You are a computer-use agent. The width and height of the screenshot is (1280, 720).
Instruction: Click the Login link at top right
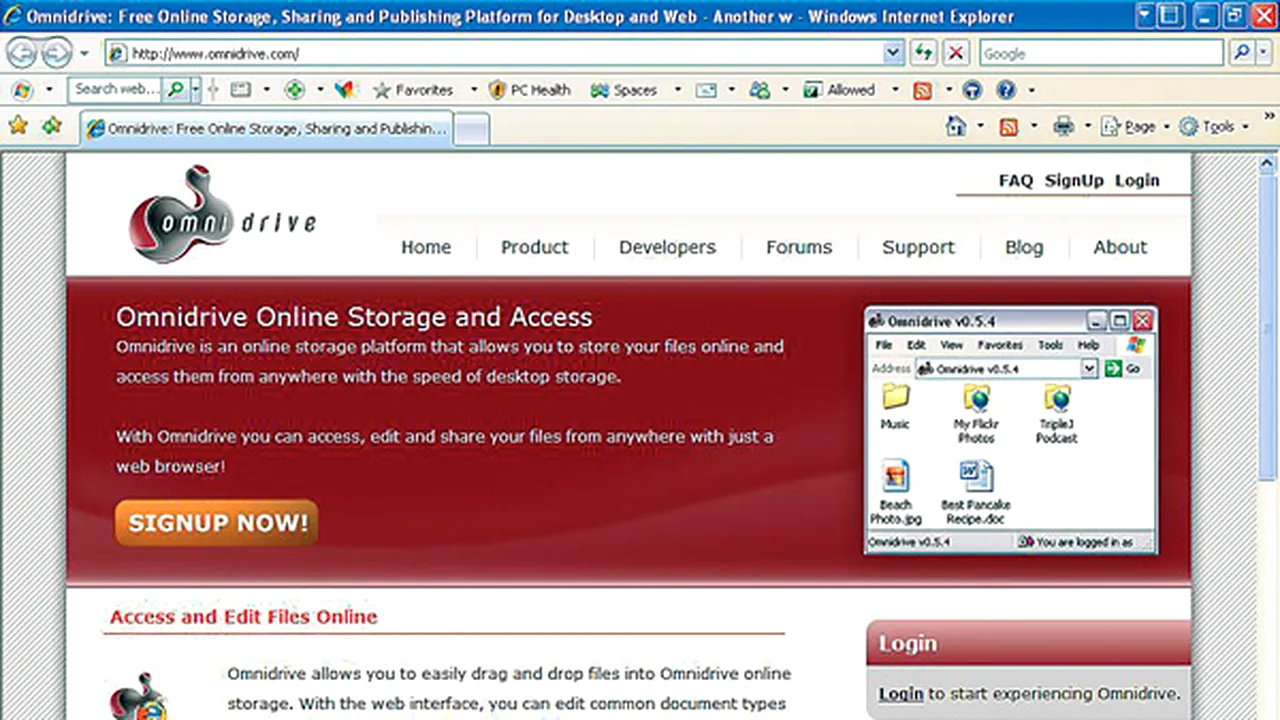pyautogui.click(x=1137, y=180)
